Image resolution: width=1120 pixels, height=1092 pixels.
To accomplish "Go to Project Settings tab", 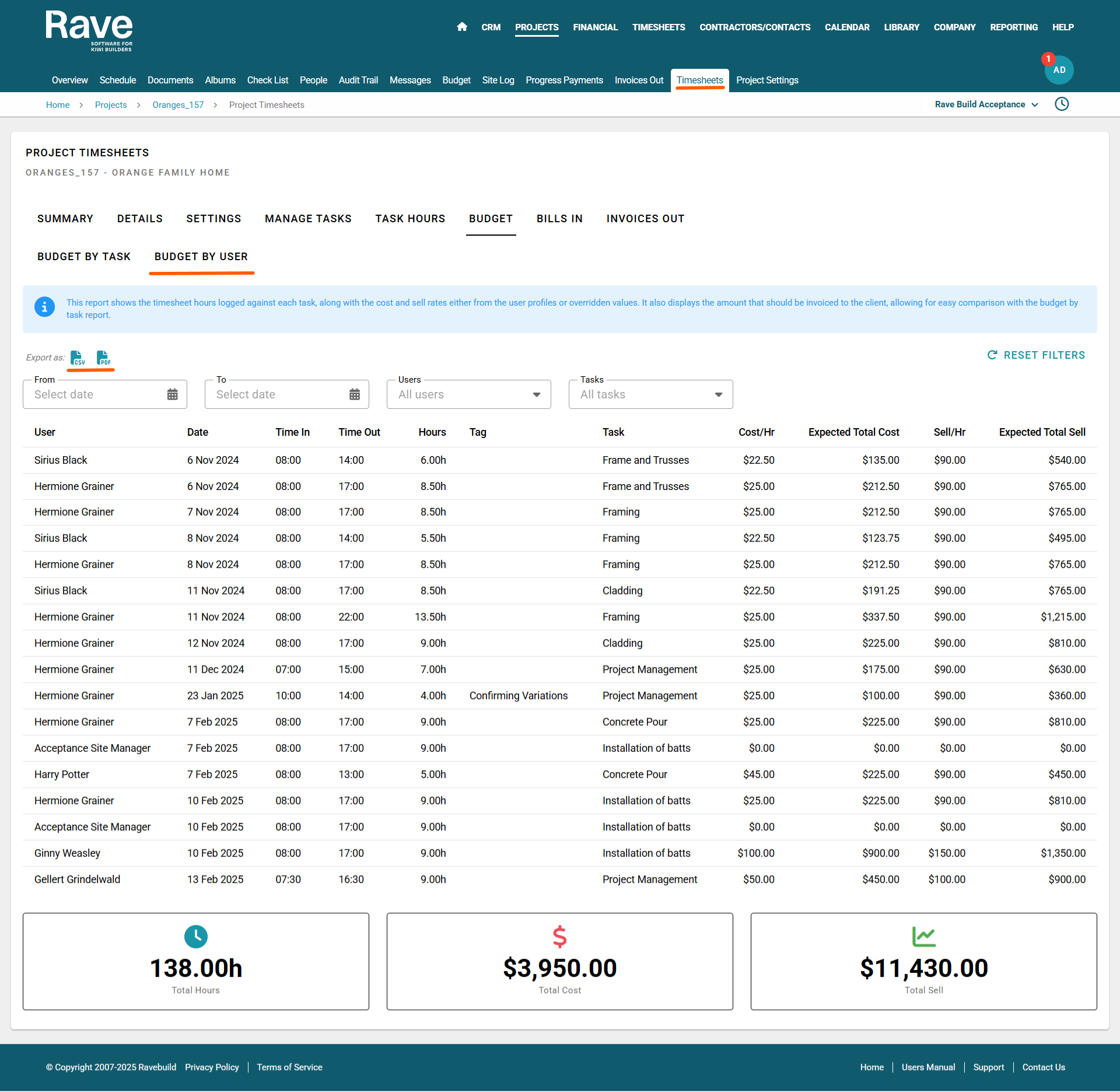I will [x=767, y=80].
